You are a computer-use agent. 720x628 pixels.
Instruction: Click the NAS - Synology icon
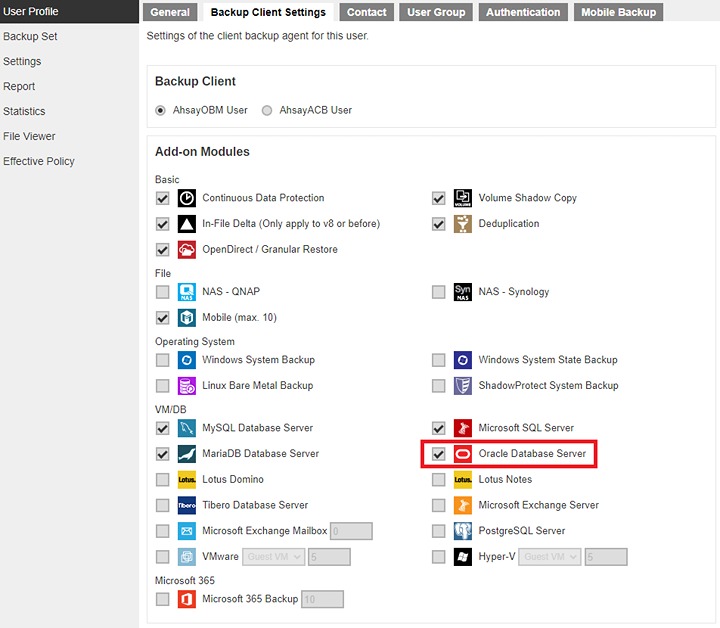(x=463, y=292)
